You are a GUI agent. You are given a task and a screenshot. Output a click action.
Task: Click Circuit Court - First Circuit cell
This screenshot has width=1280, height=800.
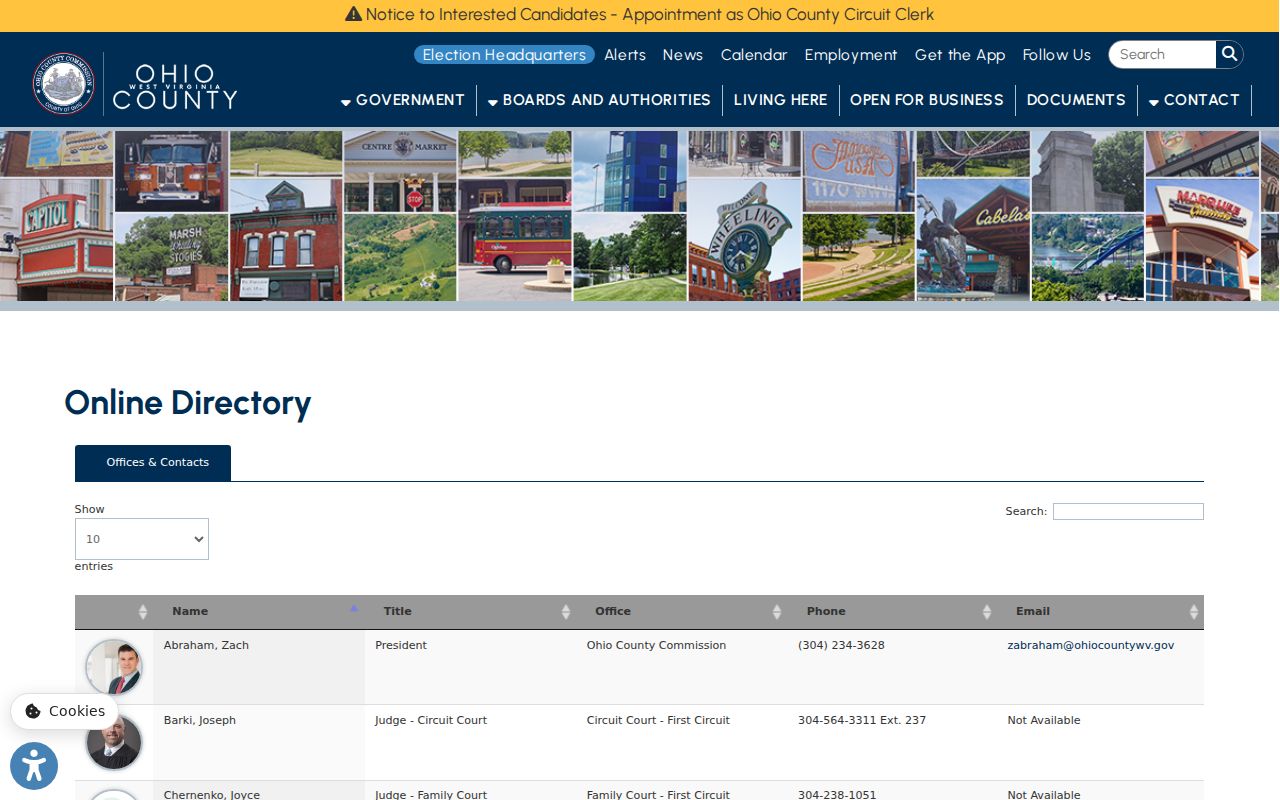(658, 720)
